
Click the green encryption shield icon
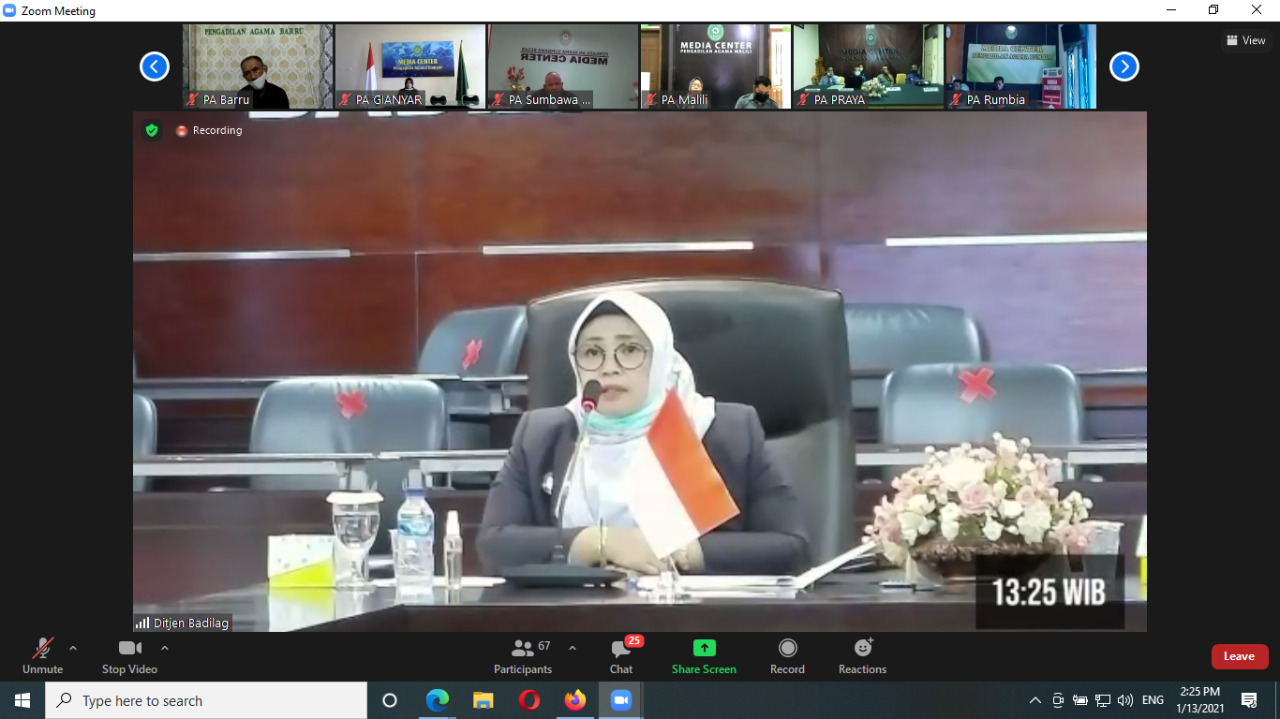pos(152,130)
